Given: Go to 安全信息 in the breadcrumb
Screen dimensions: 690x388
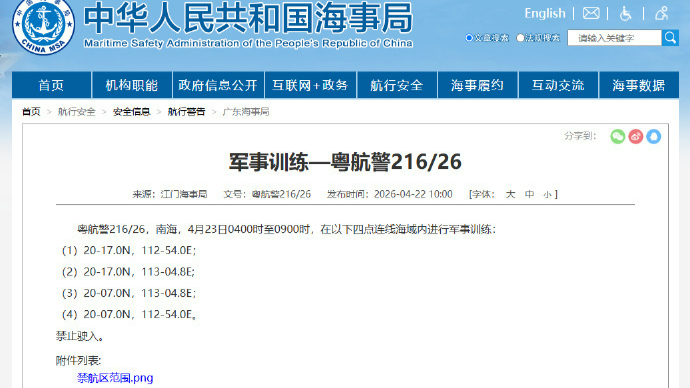Looking at the screenshot, I should [132, 112].
